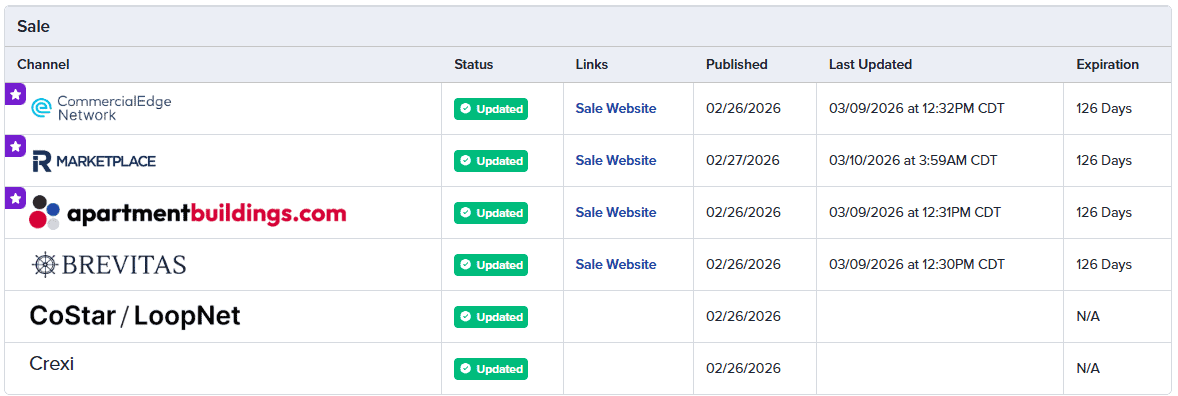Click published date in the apartmentbuildings.com row
Screen dimensions: 1178x396
(x=744, y=213)
